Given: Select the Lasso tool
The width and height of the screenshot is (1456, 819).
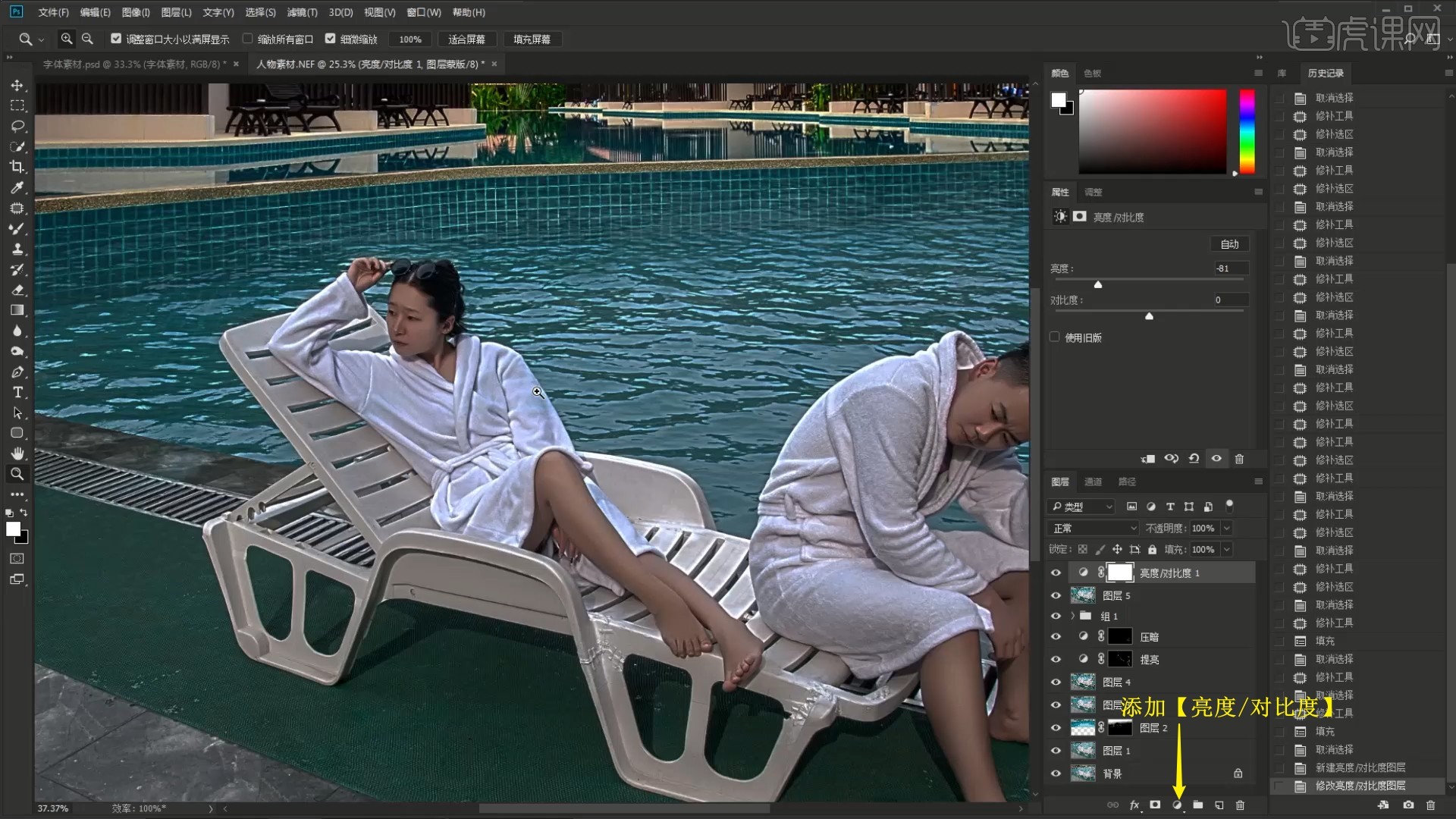Looking at the screenshot, I should coord(17,126).
